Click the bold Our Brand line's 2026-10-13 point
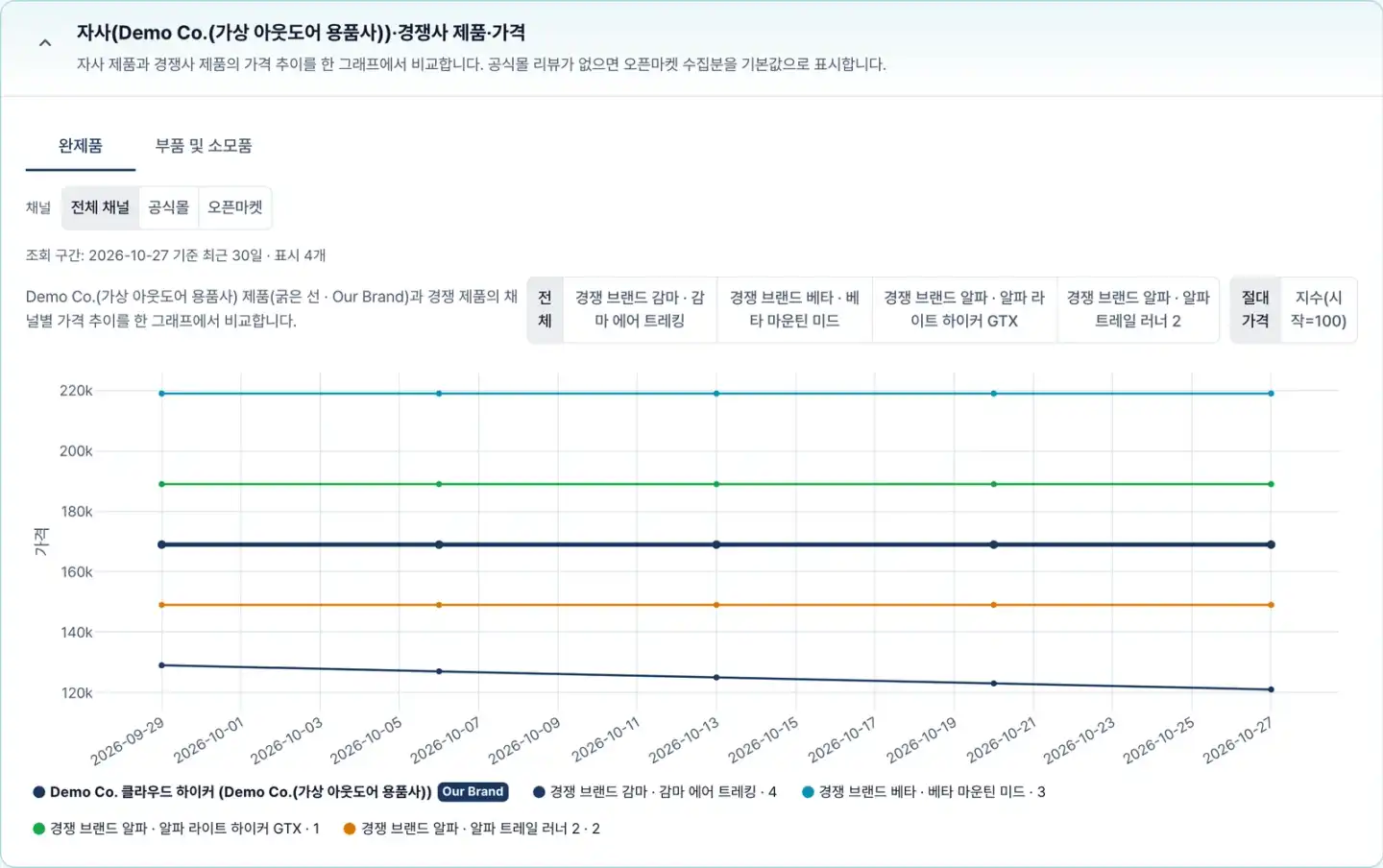1383x868 pixels. point(716,544)
